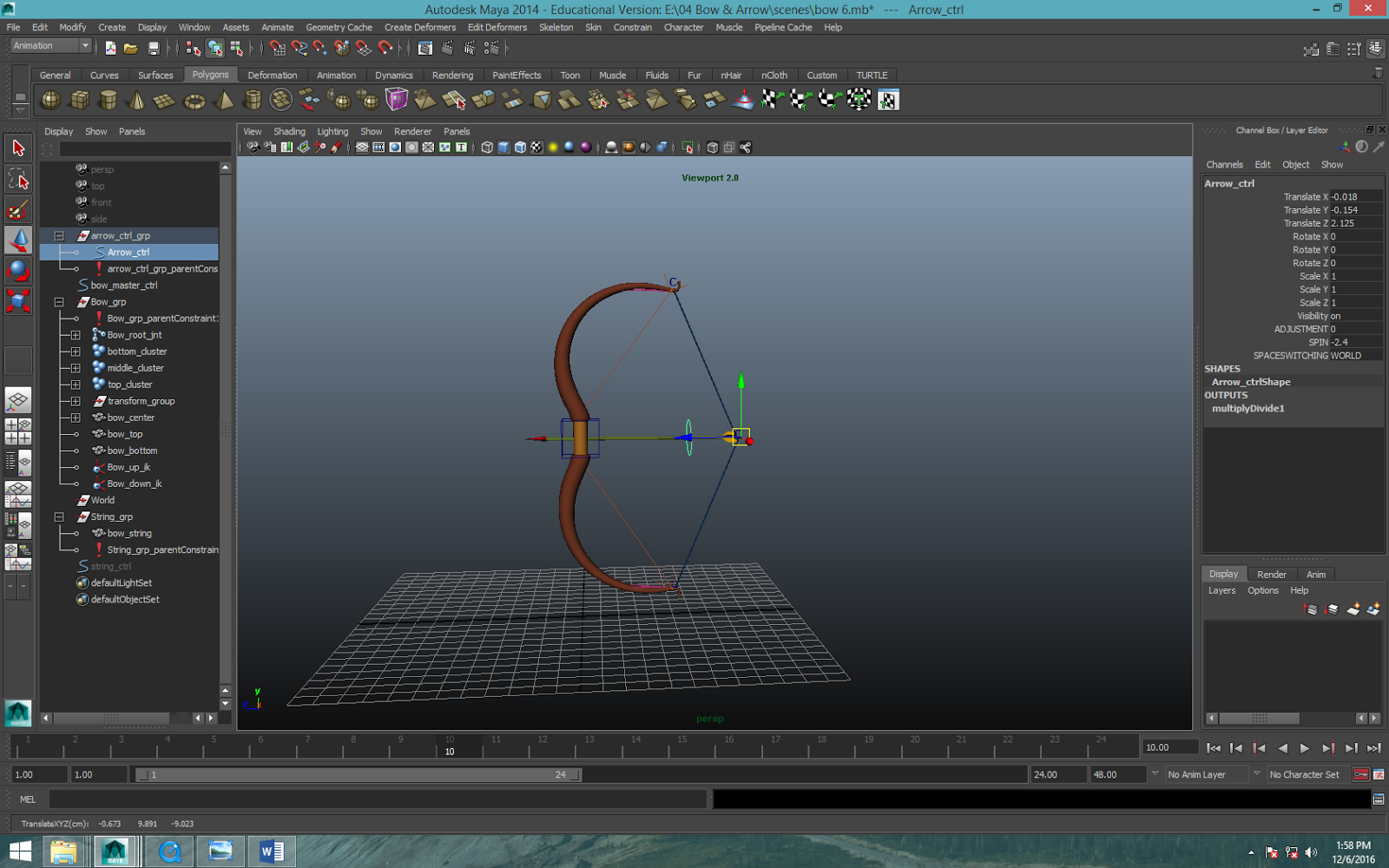Image resolution: width=1389 pixels, height=868 pixels.
Task: Toggle the X-ray display cube icon
Action: click(x=713, y=148)
